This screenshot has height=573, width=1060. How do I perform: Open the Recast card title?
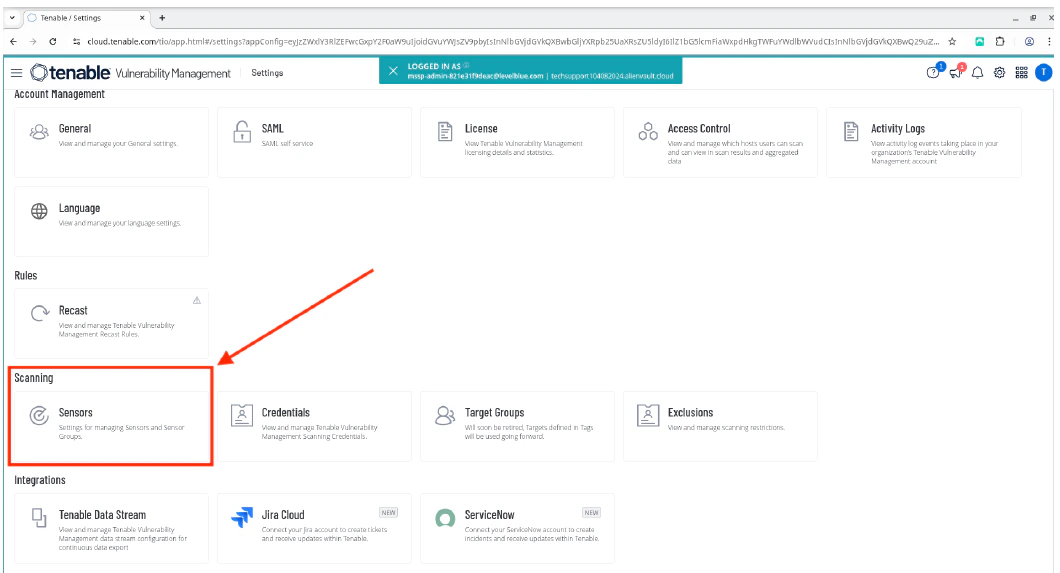pyautogui.click(x=73, y=310)
